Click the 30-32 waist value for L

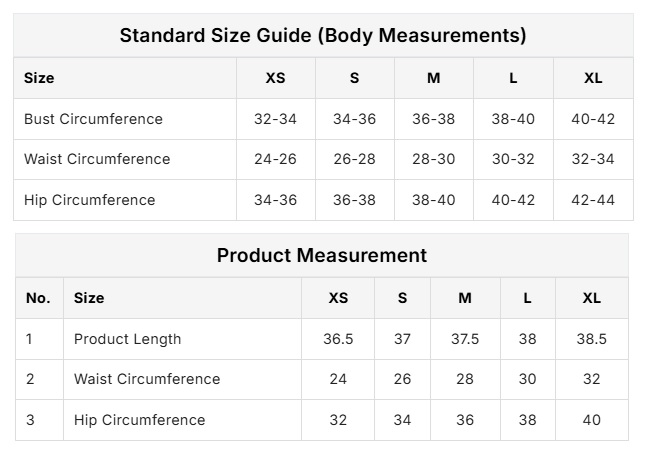(x=513, y=159)
